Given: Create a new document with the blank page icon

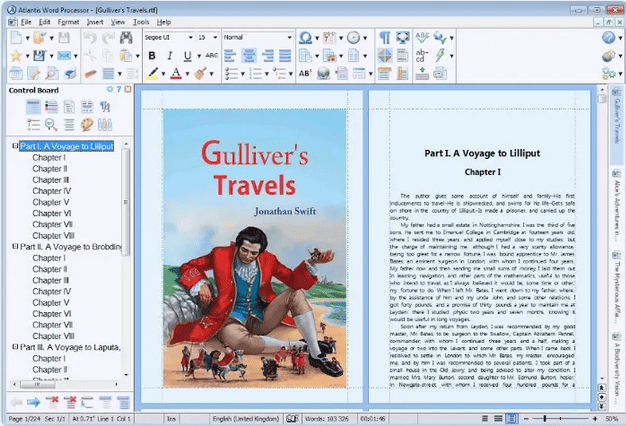Looking at the screenshot, I should [x=16, y=38].
